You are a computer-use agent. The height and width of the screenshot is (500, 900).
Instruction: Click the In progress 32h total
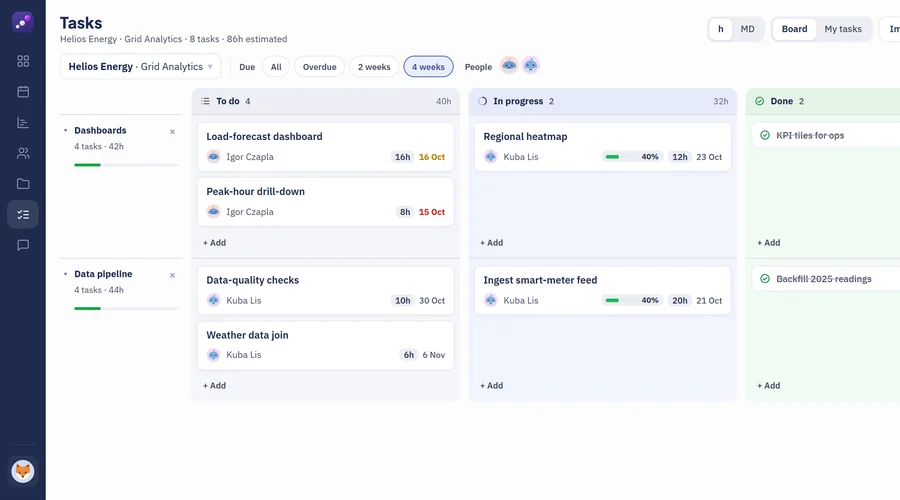tap(721, 101)
